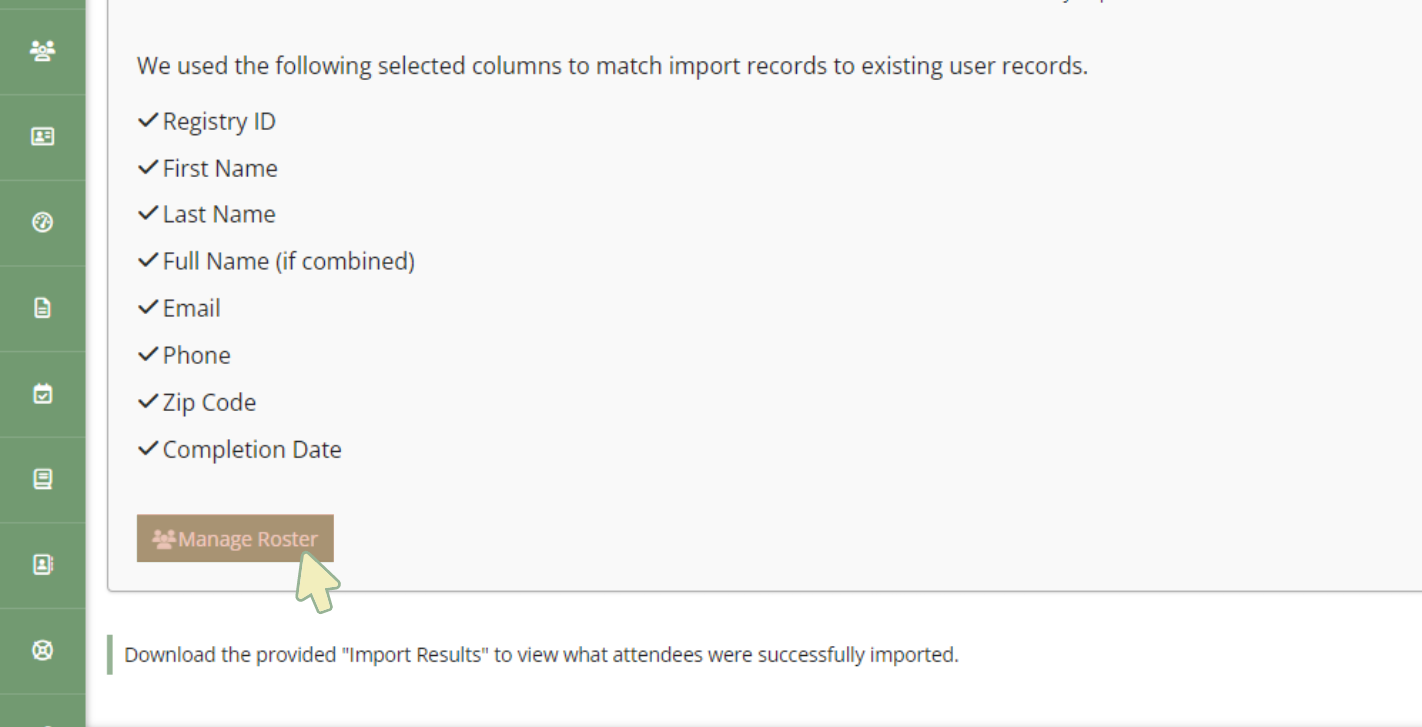Click the checkmark beside Zip Code
1422x727 pixels.
[148, 402]
